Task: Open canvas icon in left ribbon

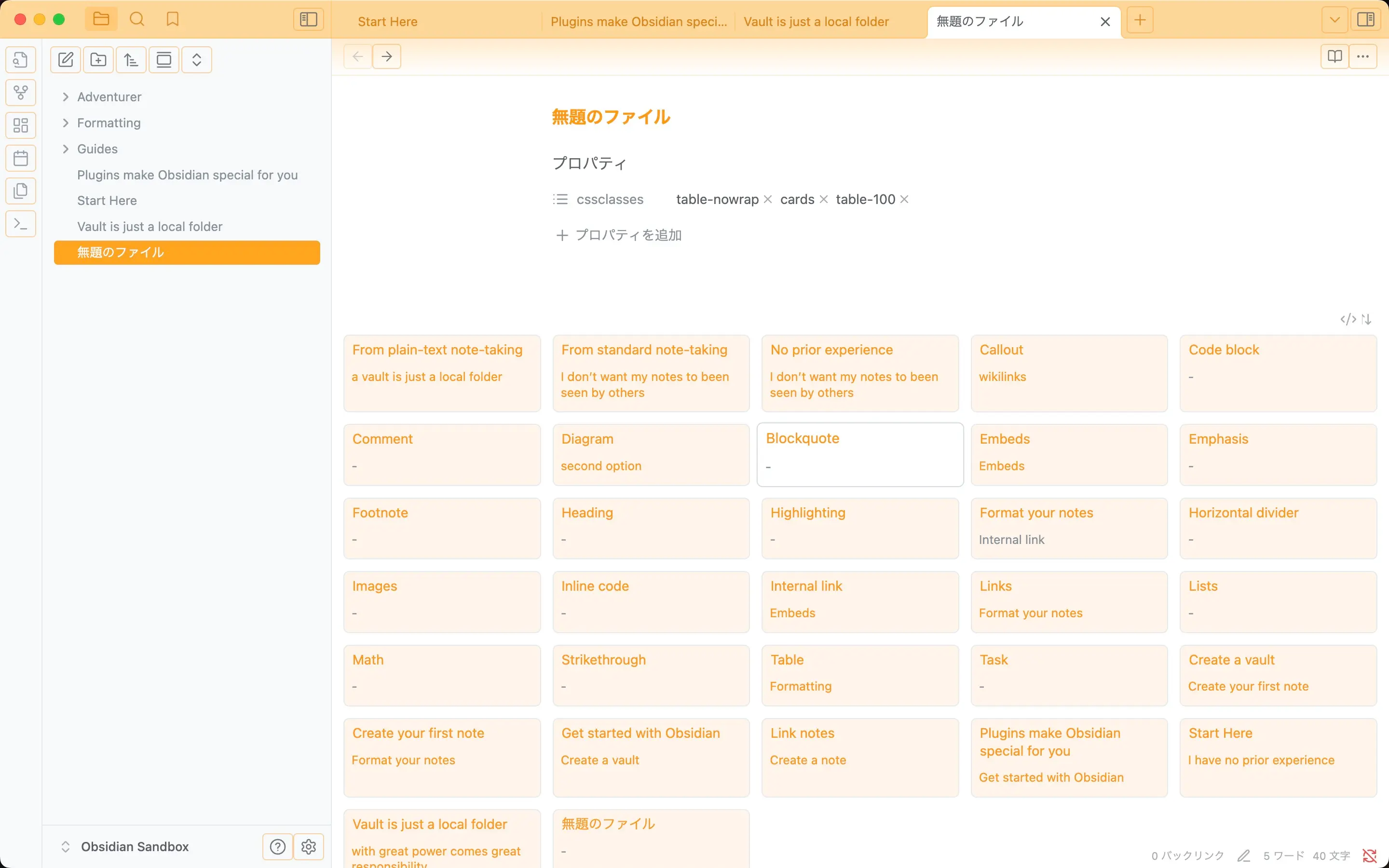Action: [21, 125]
